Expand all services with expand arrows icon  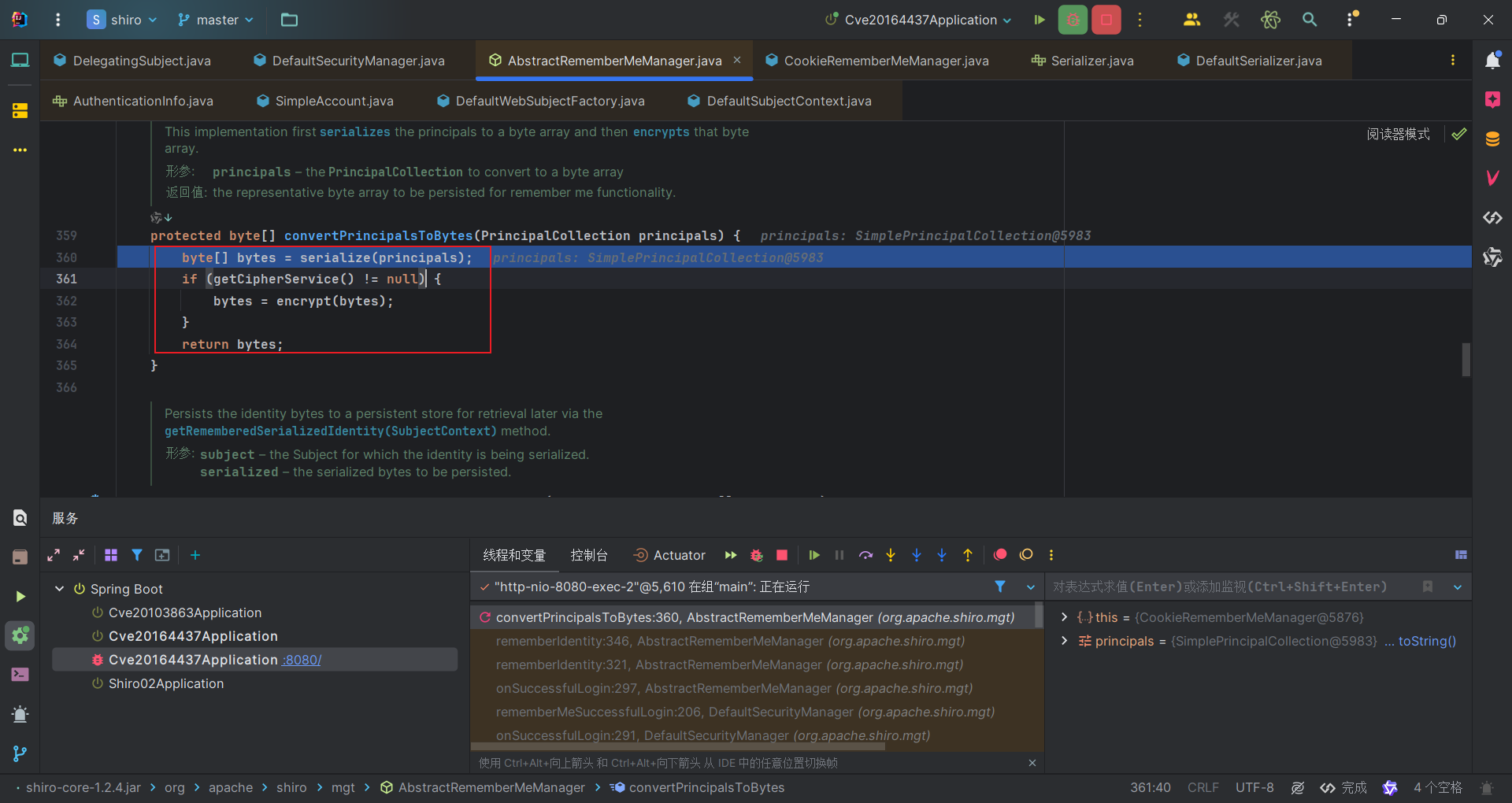pyautogui.click(x=54, y=555)
